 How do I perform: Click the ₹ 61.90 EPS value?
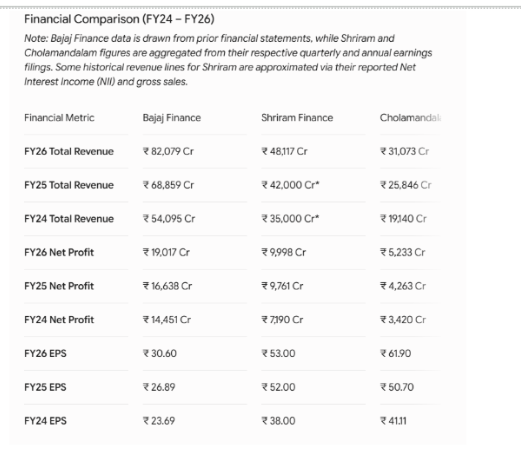396,353
